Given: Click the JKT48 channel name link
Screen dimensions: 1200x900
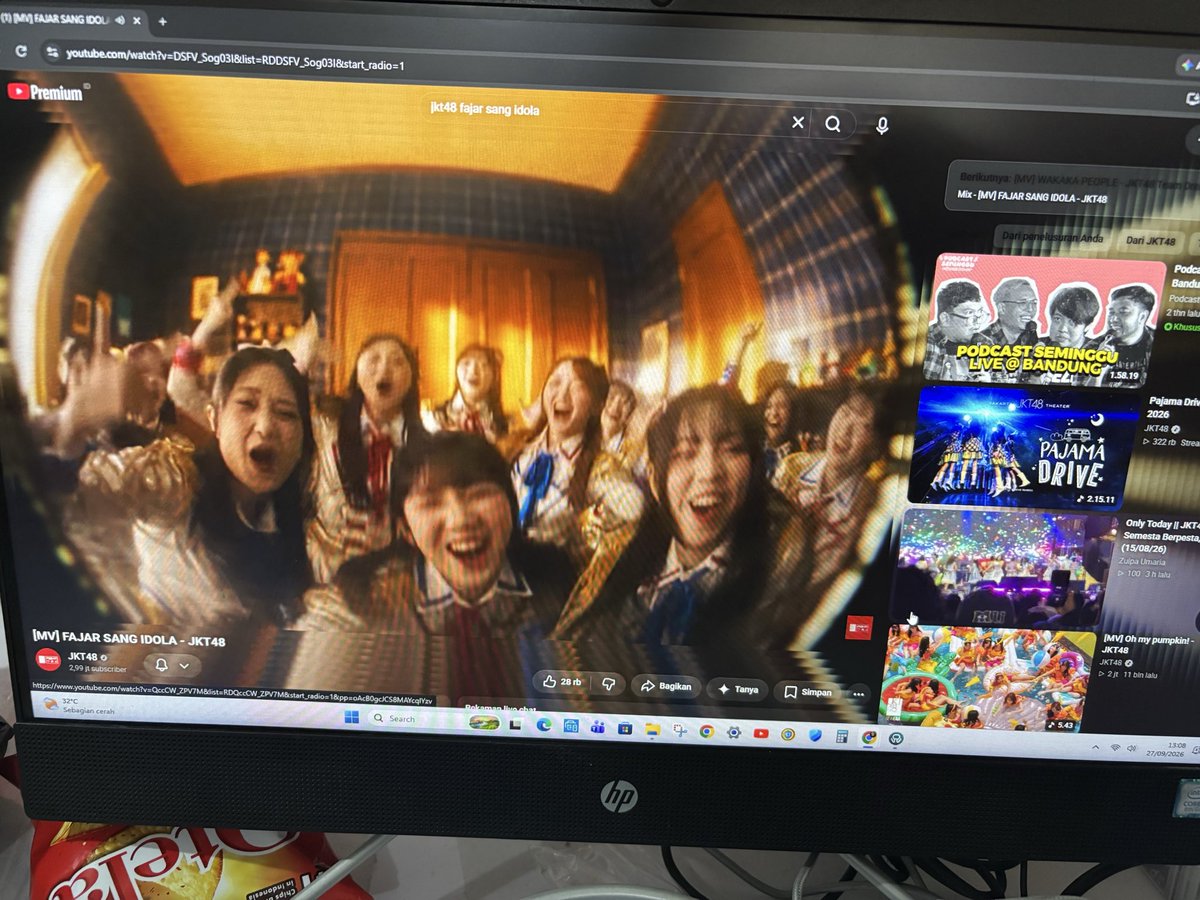Looking at the screenshot, I should pos(82,656).
